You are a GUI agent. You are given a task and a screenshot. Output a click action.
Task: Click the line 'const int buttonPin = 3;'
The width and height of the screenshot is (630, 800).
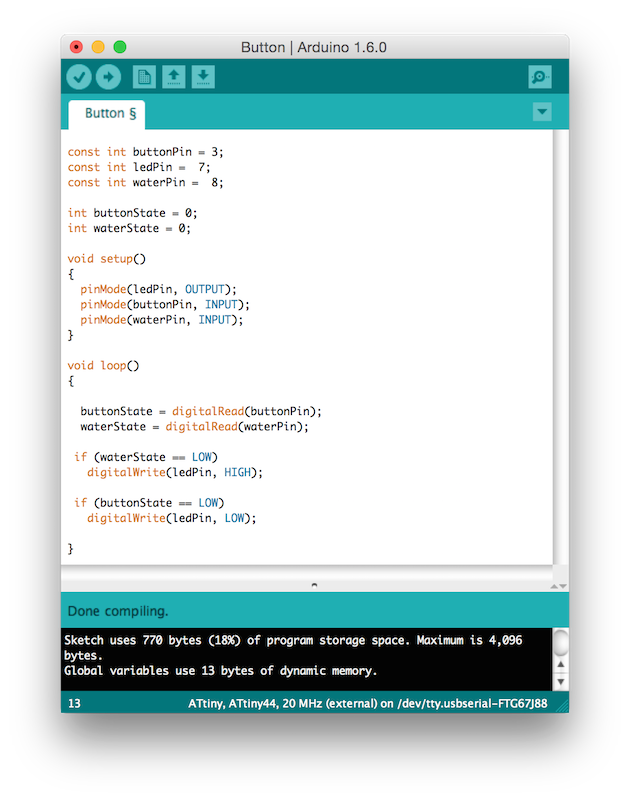[x=145, y=152]
